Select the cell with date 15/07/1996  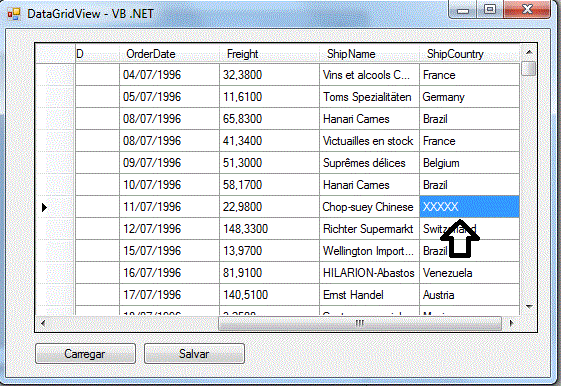click(169, 251)
